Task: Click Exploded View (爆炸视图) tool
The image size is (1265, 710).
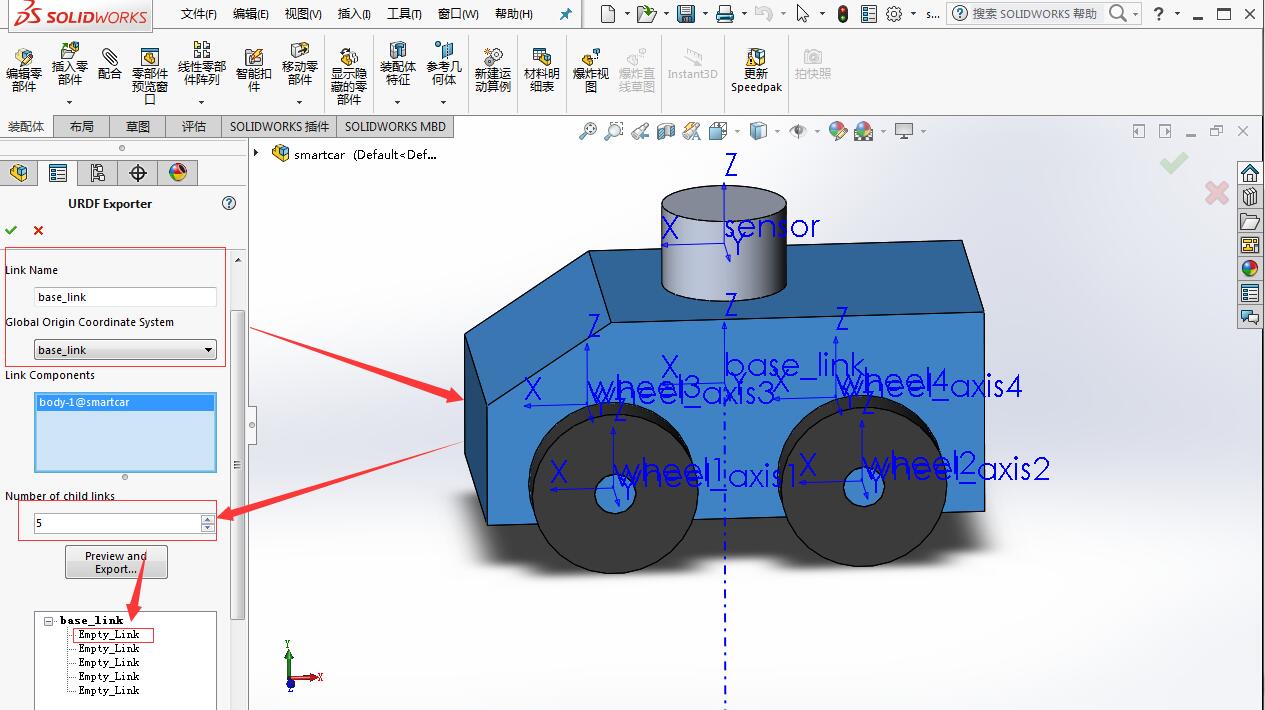Action: [x=591, y=70]
